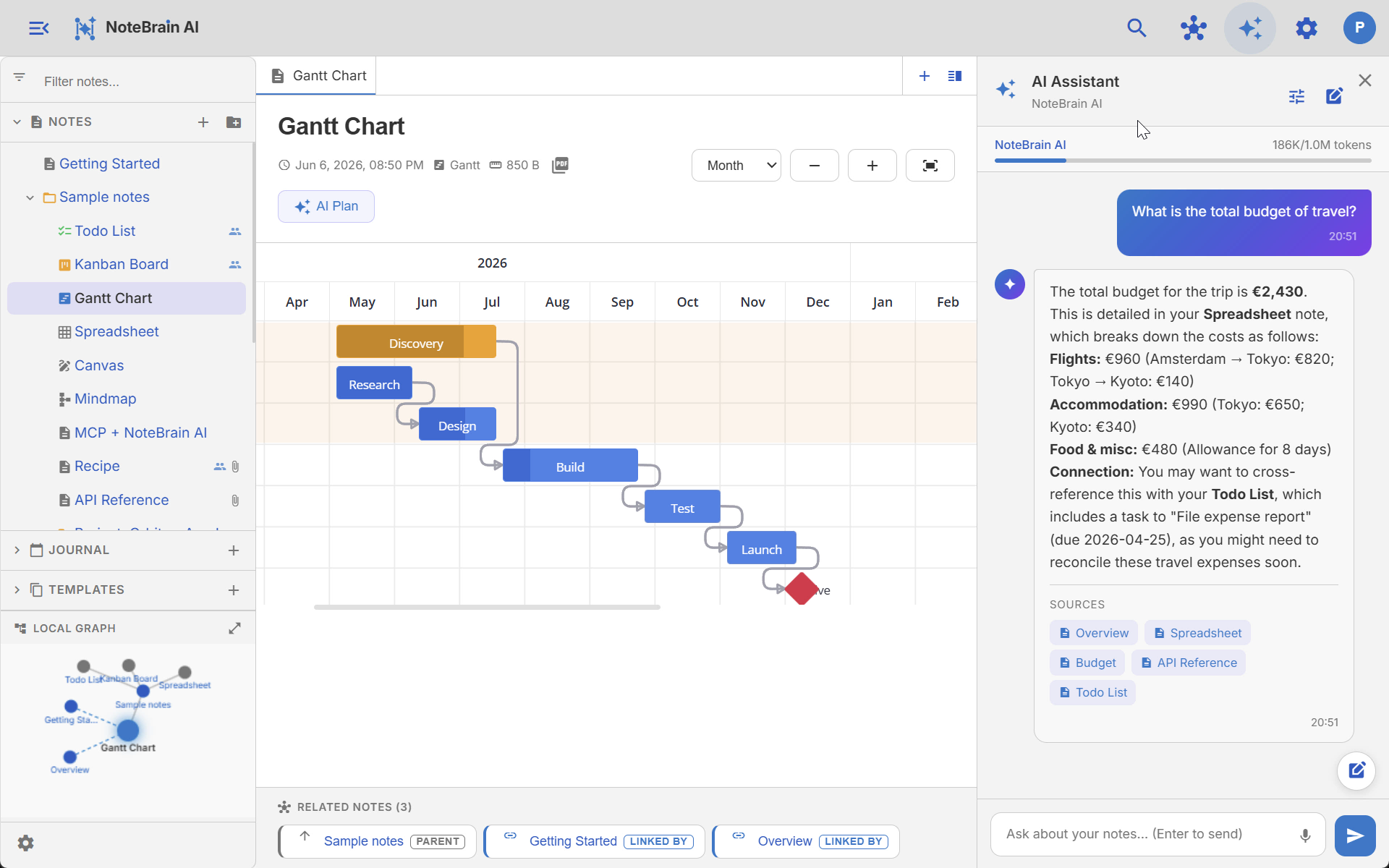Click the attachment icon on API Reference
Screen dimensions: 1389x868
click(235, 501)
